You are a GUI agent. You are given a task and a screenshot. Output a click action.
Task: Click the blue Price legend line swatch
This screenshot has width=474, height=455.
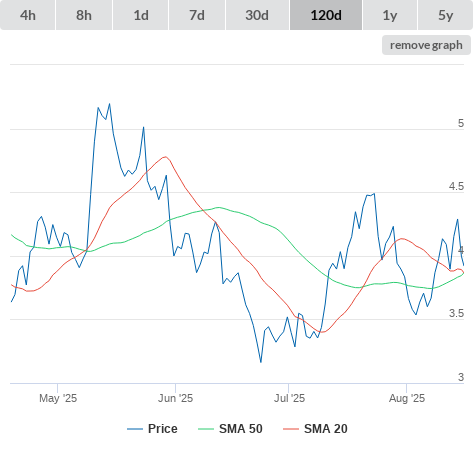point(135,429)
